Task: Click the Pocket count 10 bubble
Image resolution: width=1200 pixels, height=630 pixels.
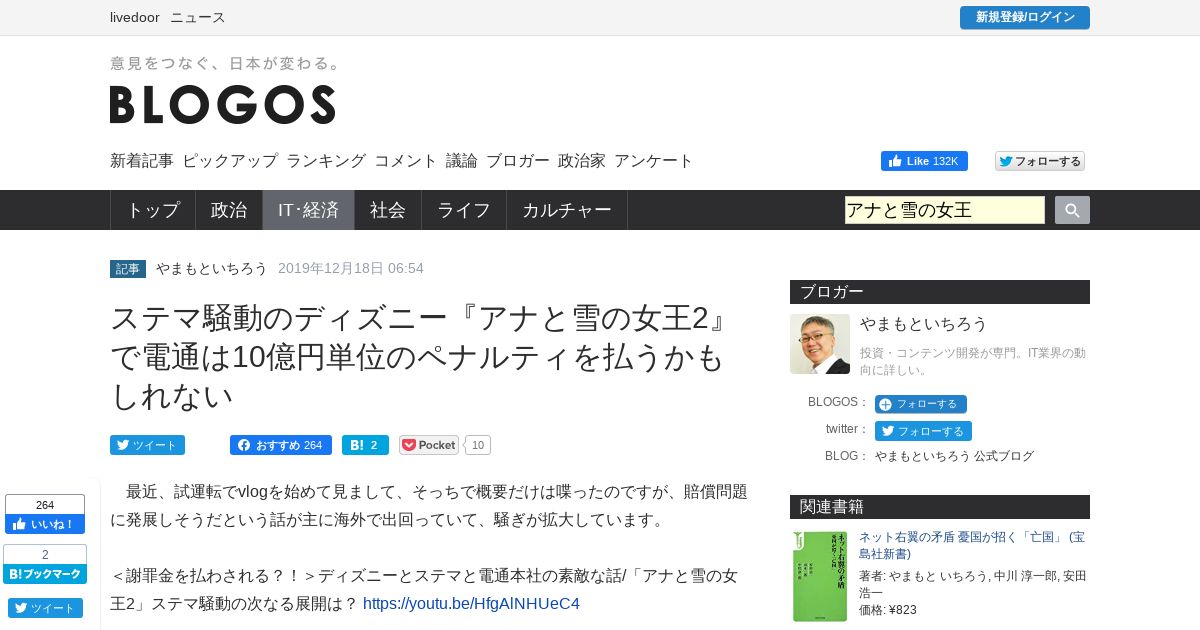Action: pos(478,445)
